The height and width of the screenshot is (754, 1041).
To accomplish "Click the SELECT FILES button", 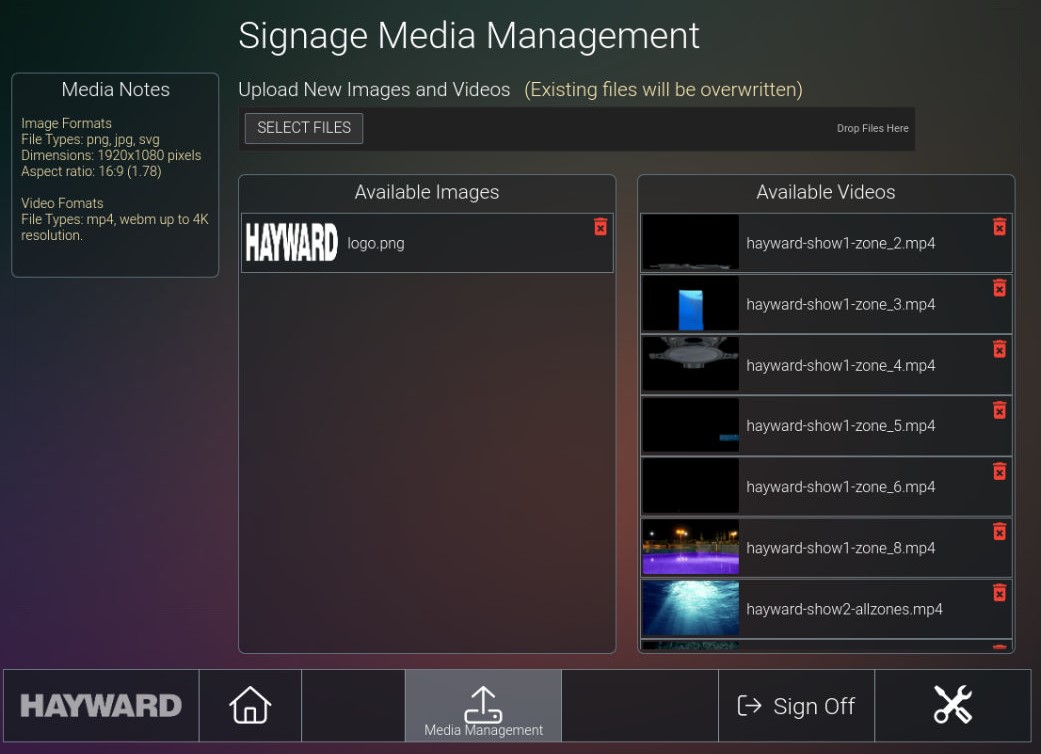I will click(303, 128).
